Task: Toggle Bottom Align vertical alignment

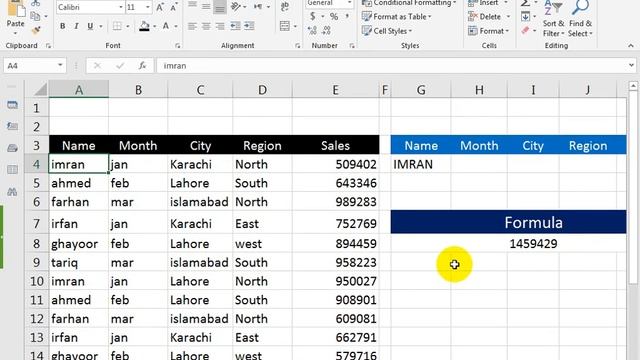Action: [220, 7]
